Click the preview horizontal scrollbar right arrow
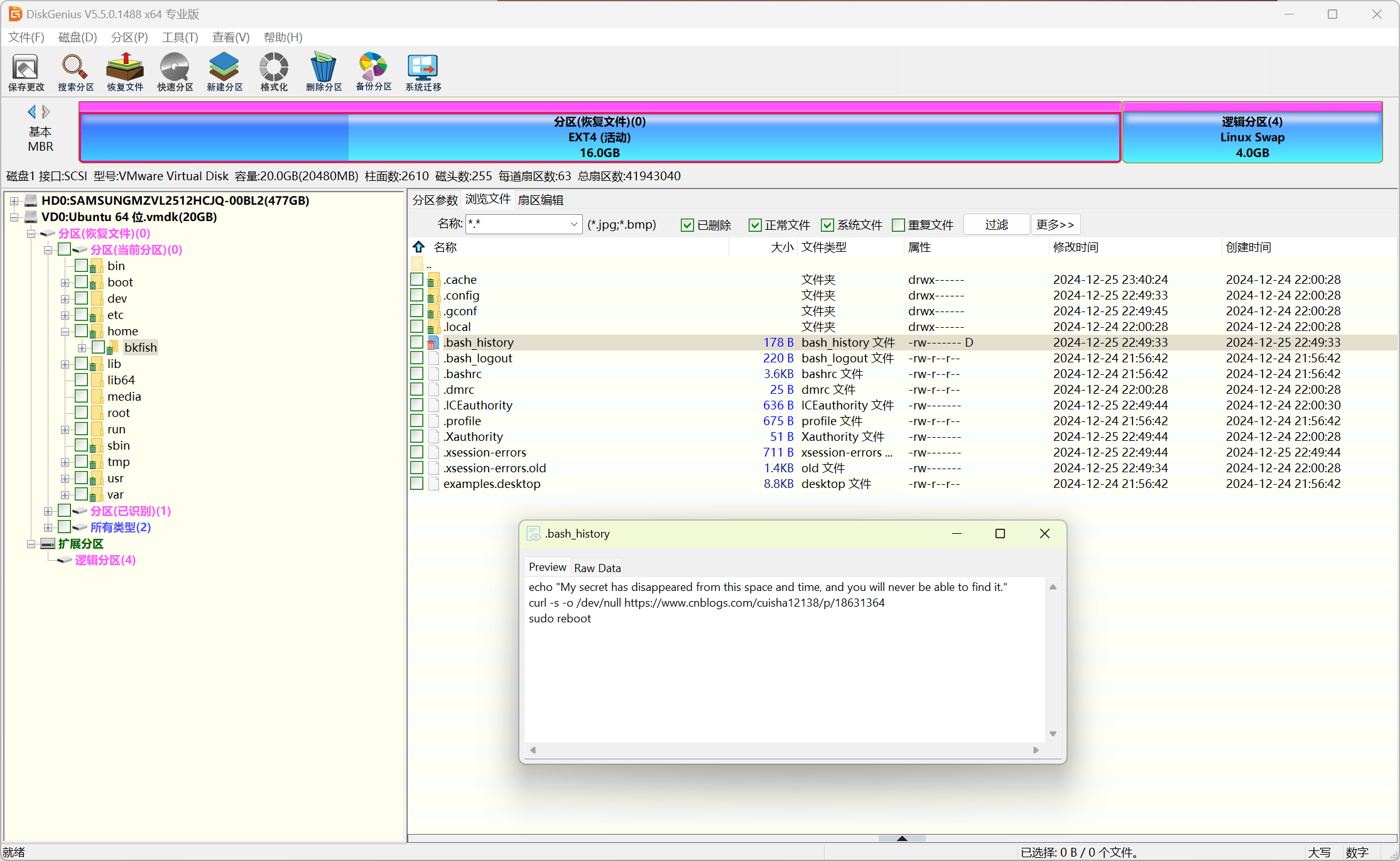The image size is (1400, 861). [x=1036, y=750]
